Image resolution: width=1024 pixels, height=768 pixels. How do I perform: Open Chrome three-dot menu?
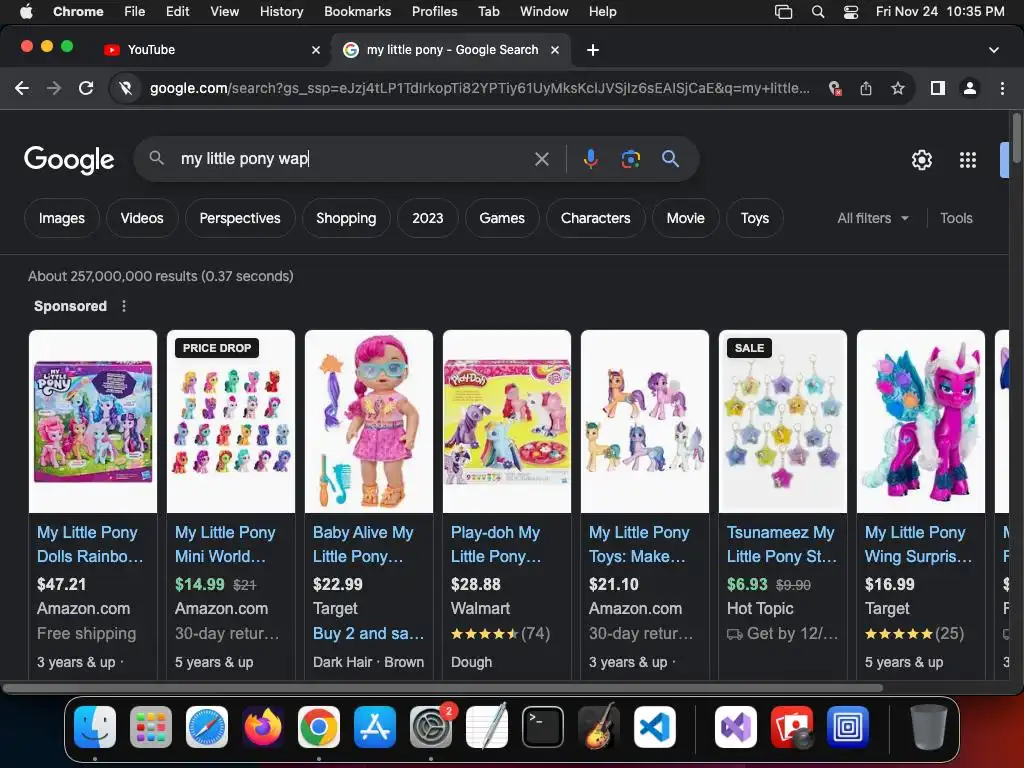coord(1002,88)
